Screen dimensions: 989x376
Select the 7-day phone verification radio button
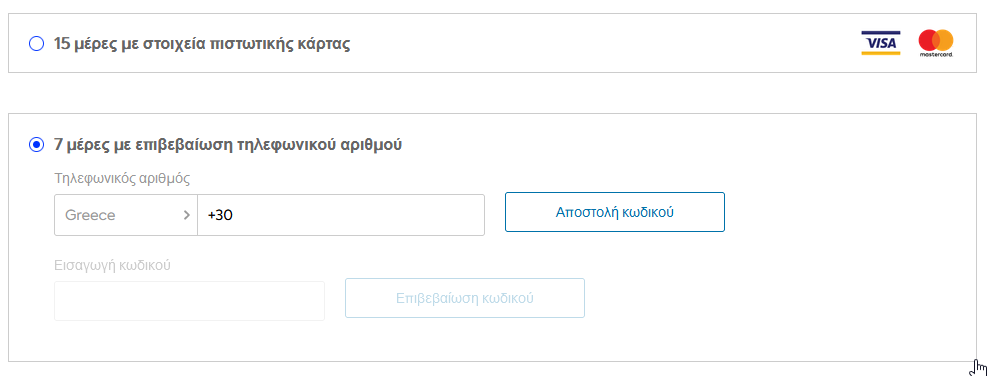pyautogui.click(x=37, y=144)
